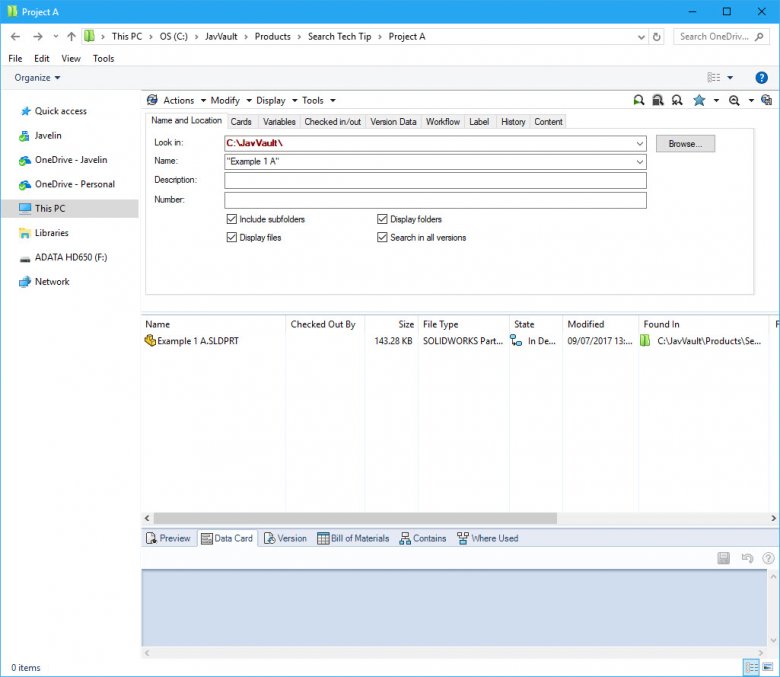The height and width of the screenshot is (677, 780).
Task: Click the open search magnifier icon
Action: click(x=734, y=100)
